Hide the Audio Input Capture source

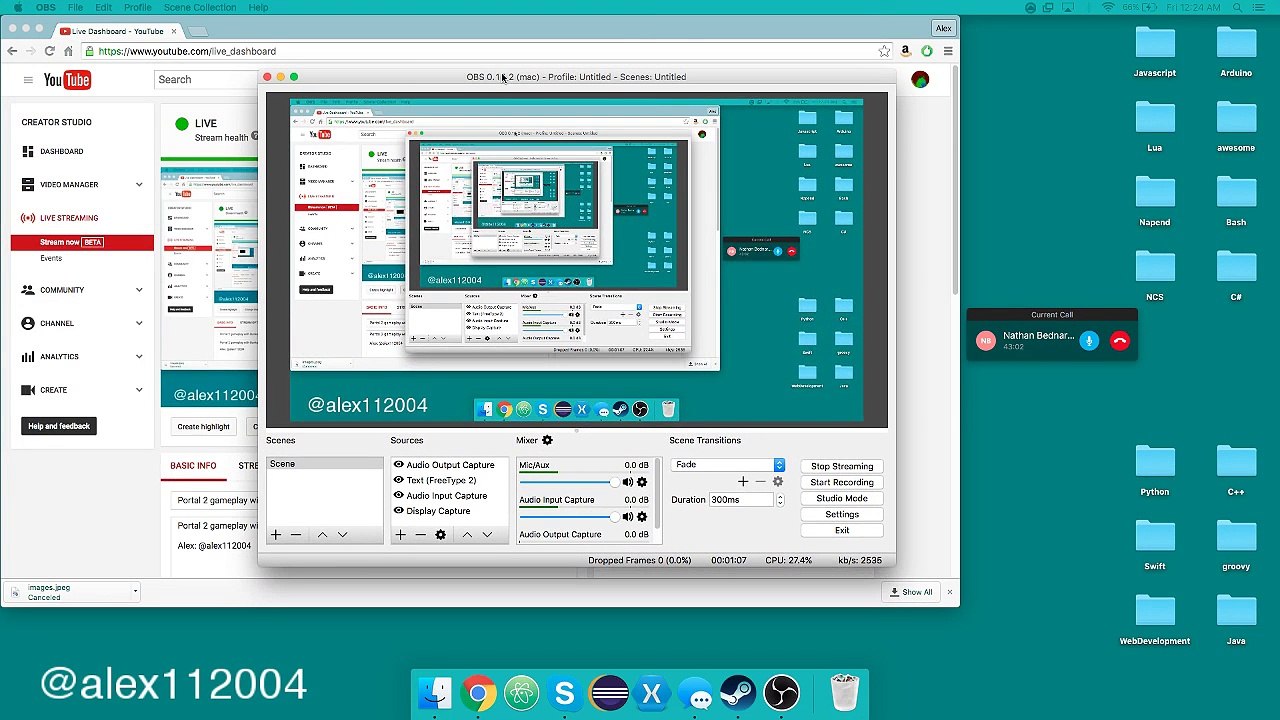[x=398, y=496]
